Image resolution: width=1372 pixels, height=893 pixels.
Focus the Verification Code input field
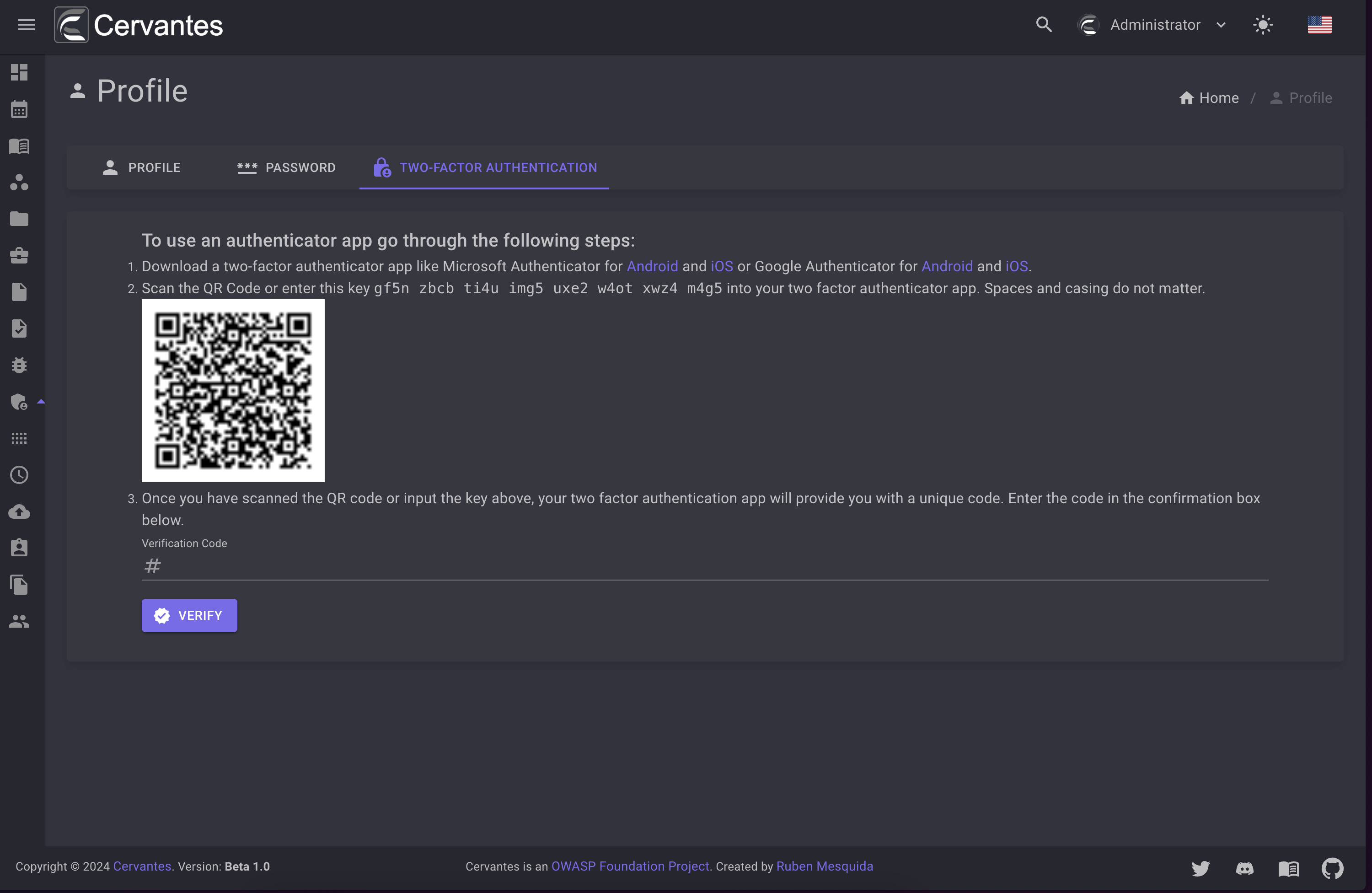click(x=704, y=565)
